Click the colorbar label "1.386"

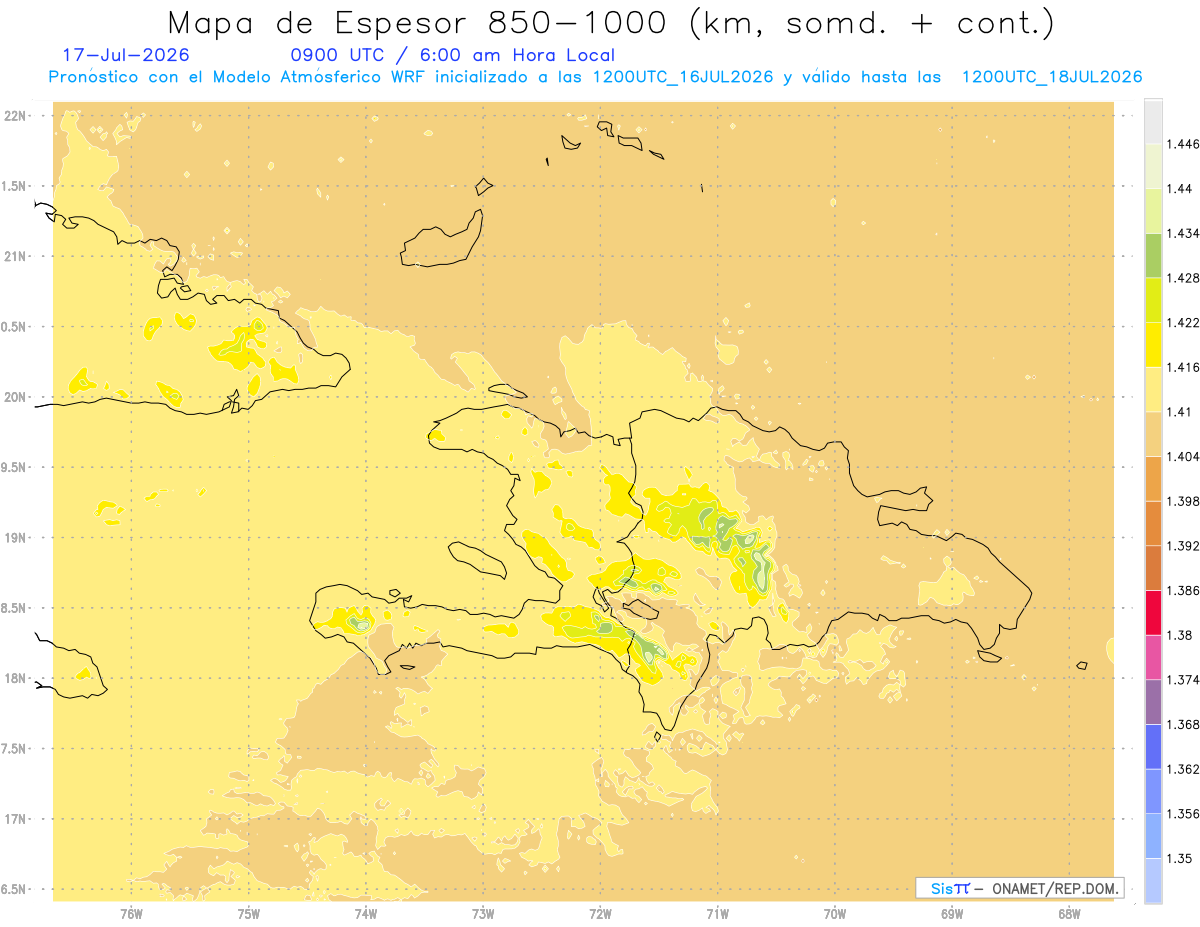pyautogui.click(x=1183, y=591)
